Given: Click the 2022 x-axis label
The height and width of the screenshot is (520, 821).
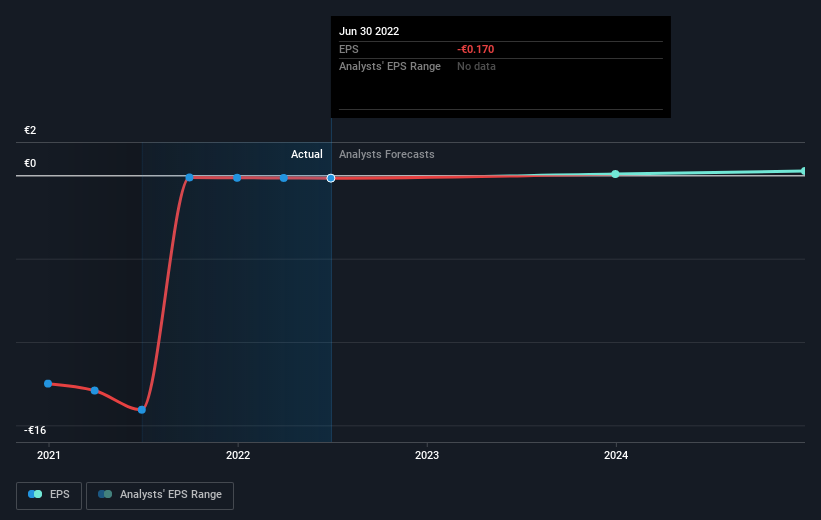Looking at the screenshot, I should pos(238,455).
